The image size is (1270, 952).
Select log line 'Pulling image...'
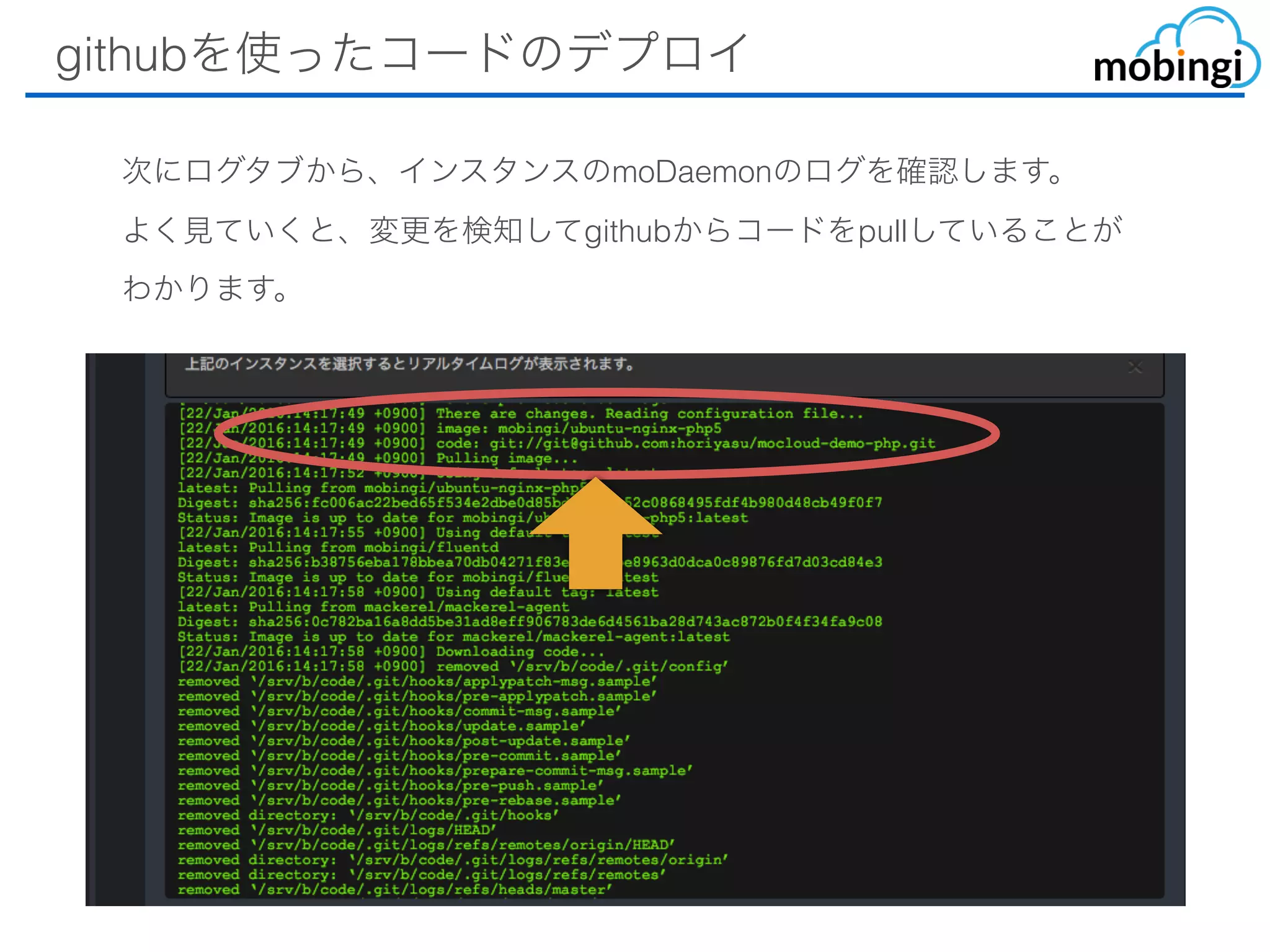378,458
